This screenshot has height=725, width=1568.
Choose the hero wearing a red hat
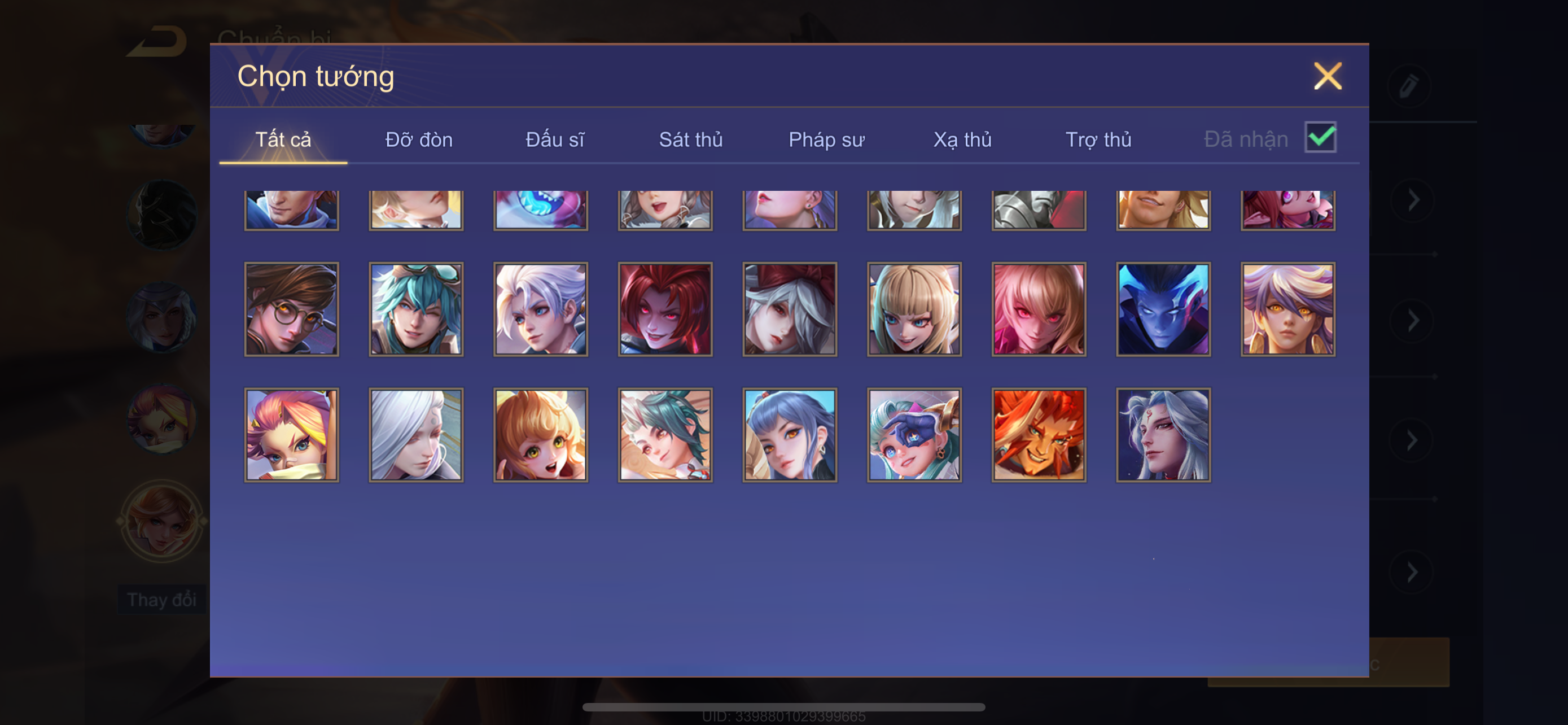click(790, 309)
